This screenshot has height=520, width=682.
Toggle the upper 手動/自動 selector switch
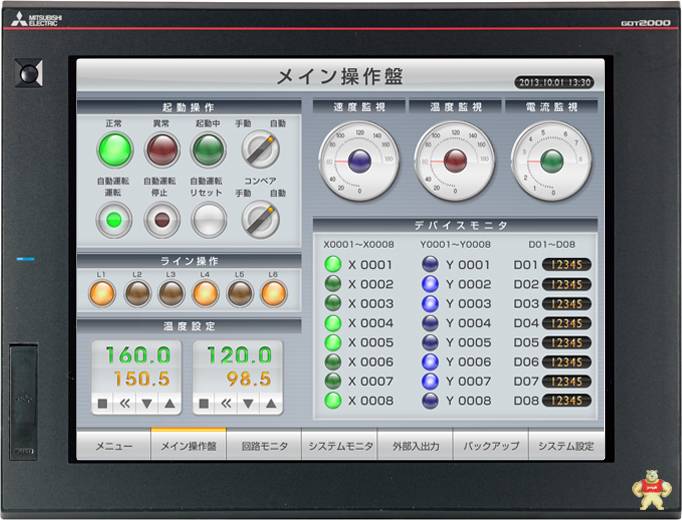260,150
